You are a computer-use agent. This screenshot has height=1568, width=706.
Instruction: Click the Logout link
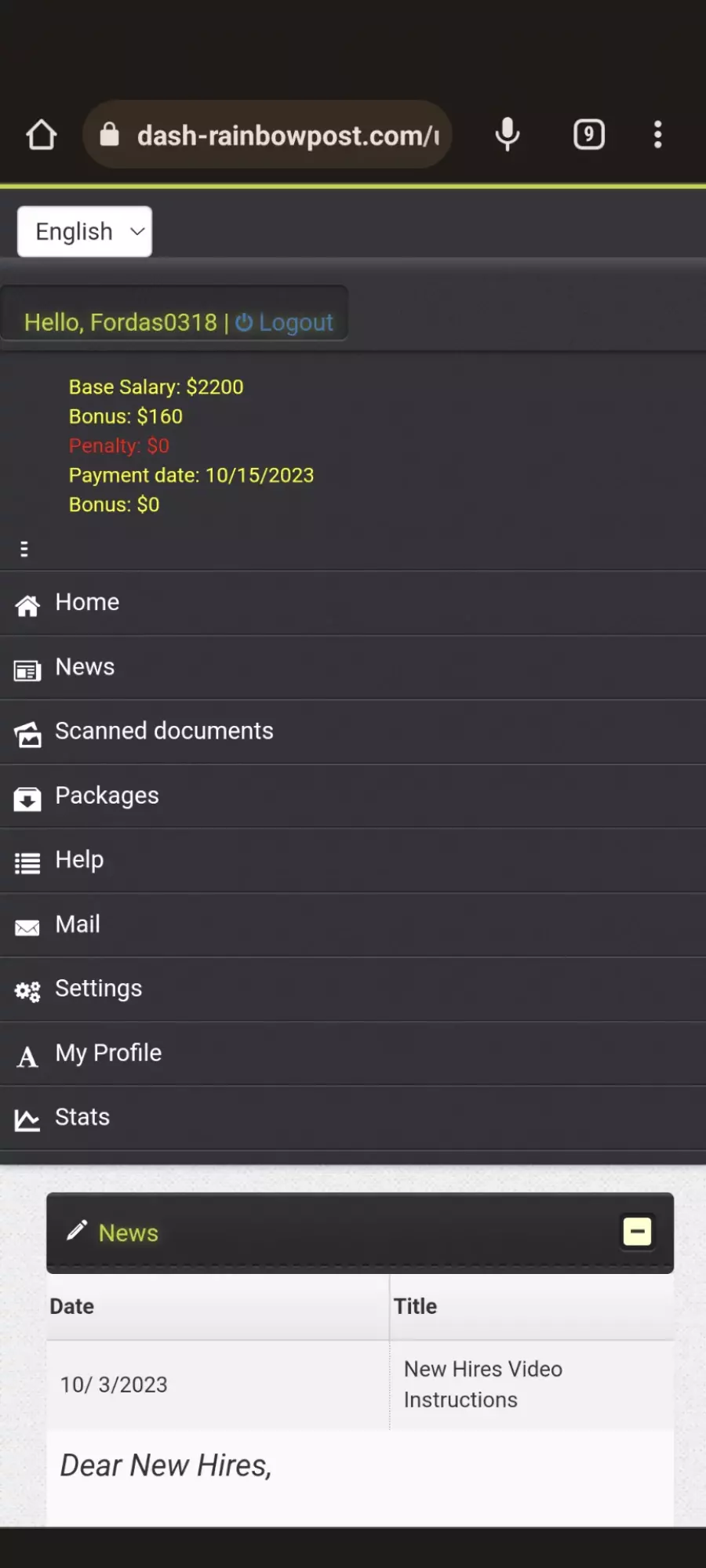285,322
